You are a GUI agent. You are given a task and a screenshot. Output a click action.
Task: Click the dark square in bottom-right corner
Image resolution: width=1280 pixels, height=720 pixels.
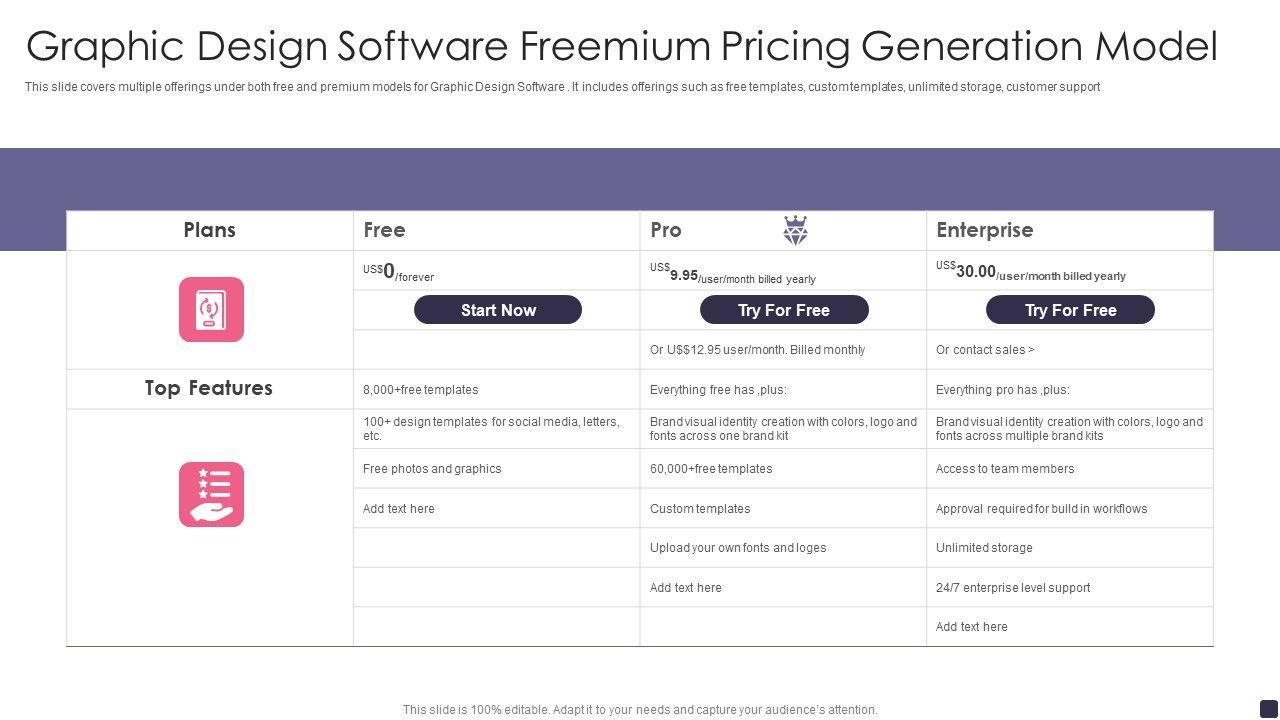[1268, 708]
